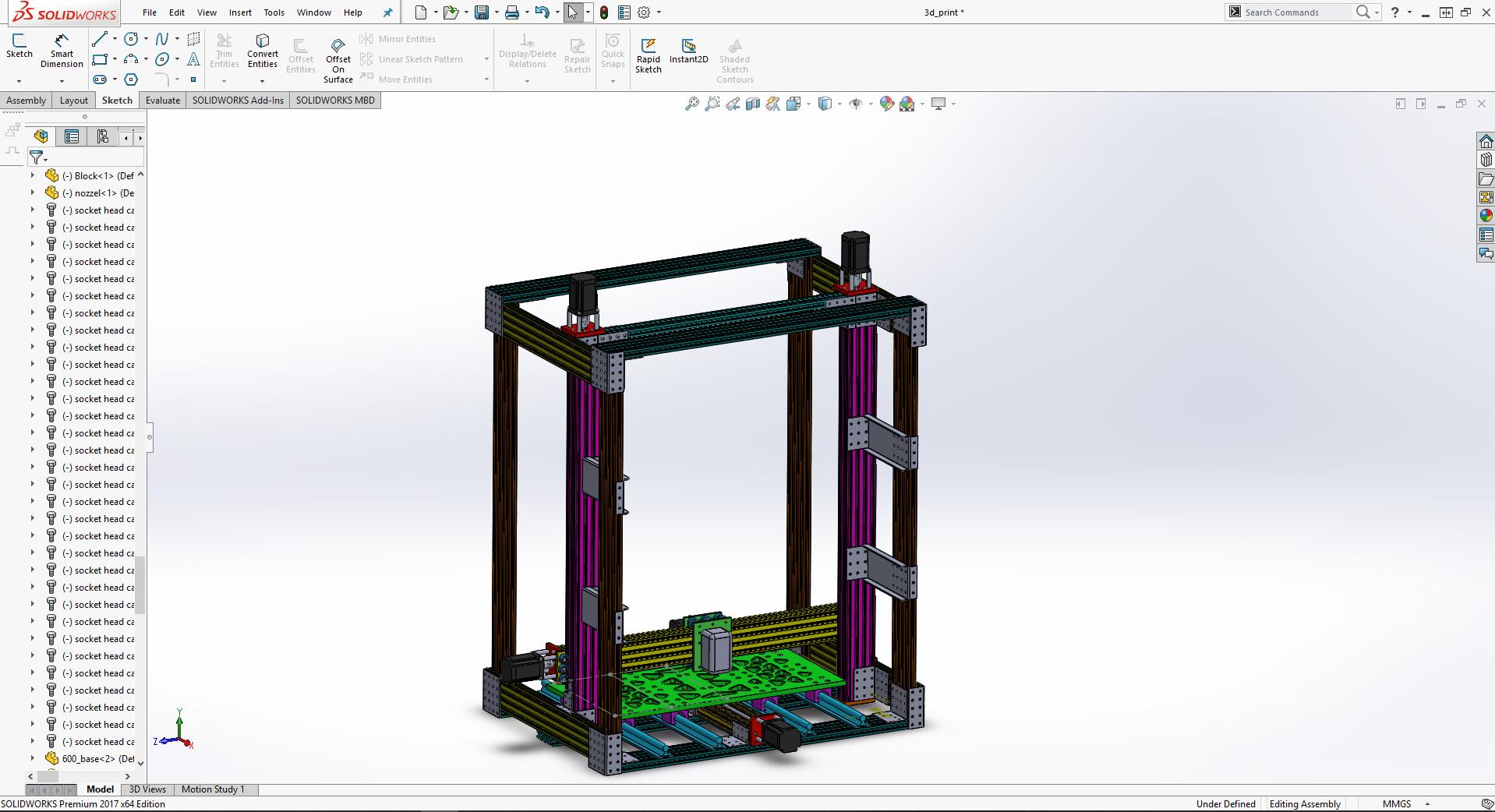Open File Explorer tab in task pane
The width and height of the screenshot is (1495, 812).
(1486, 178)
